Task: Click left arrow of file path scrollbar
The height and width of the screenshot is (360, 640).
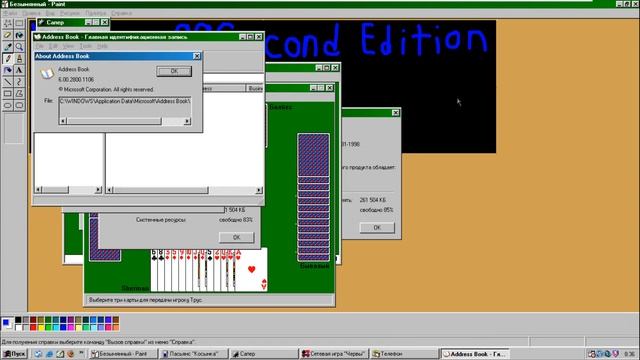Action: [x=63, y=121]
